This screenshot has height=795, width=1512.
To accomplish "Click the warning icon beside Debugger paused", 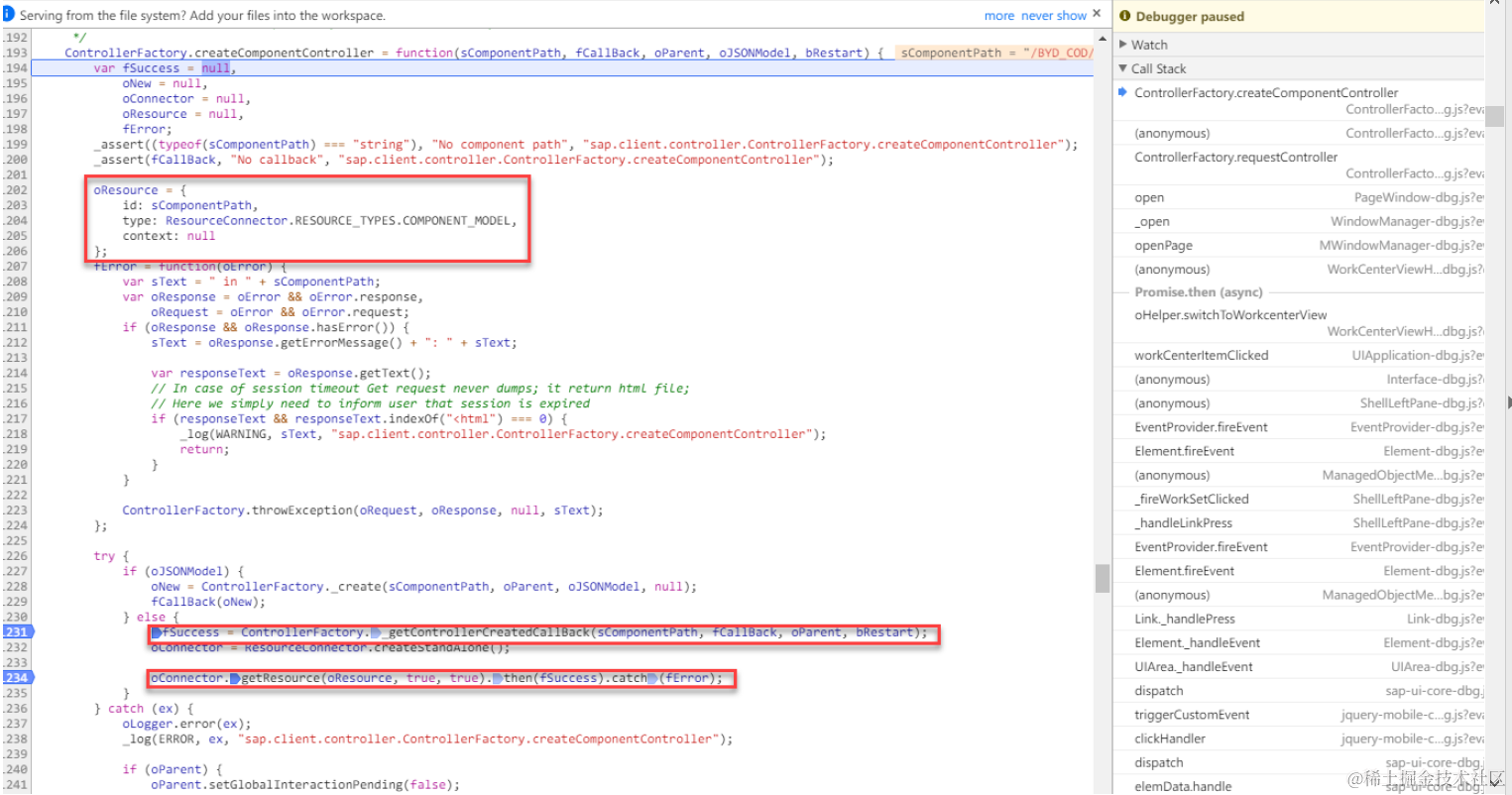I will click(x=1125, y=16).
